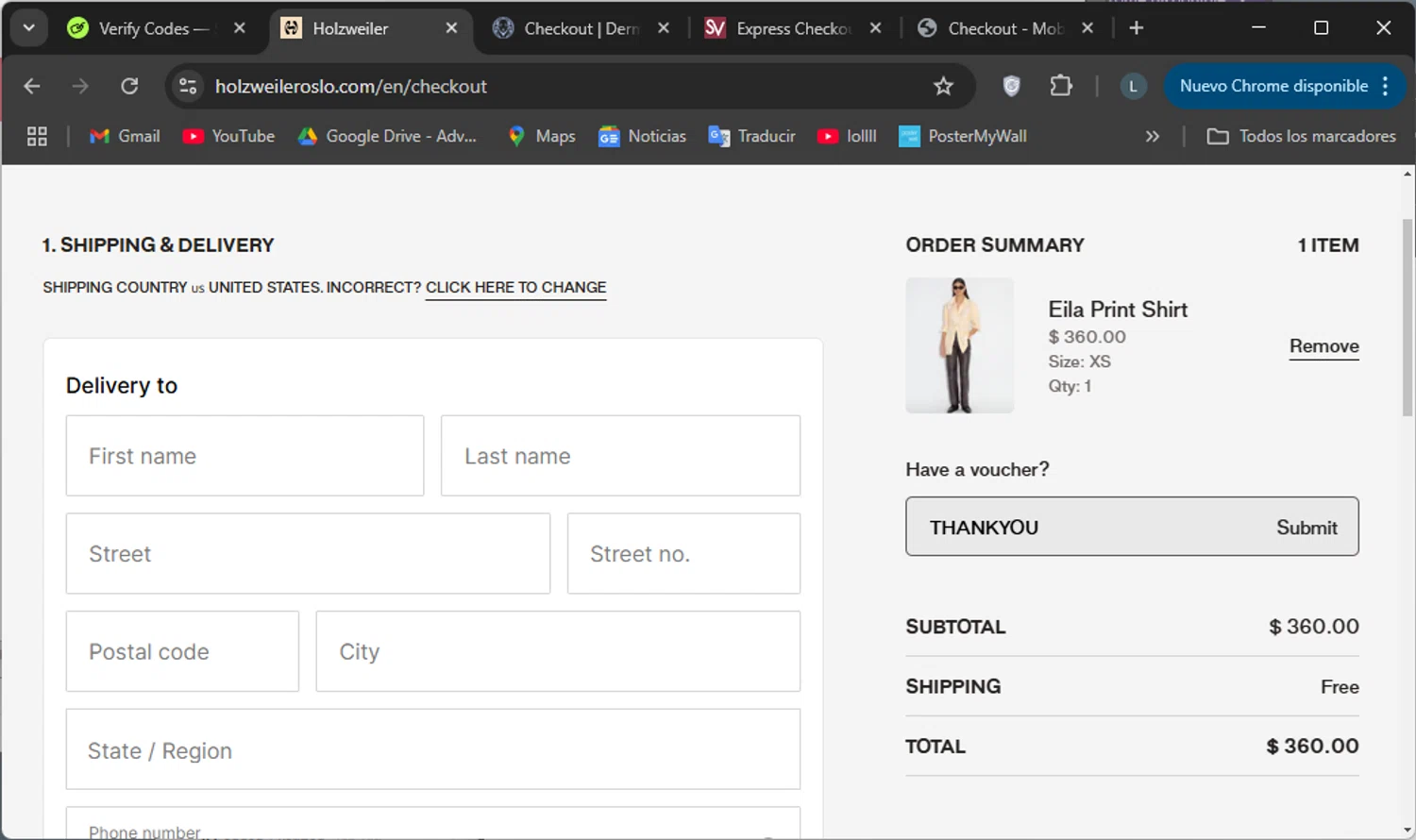Viewport: 1416px width, 840px height.
Task: Reload the checkout page
Action: [129, 86]
